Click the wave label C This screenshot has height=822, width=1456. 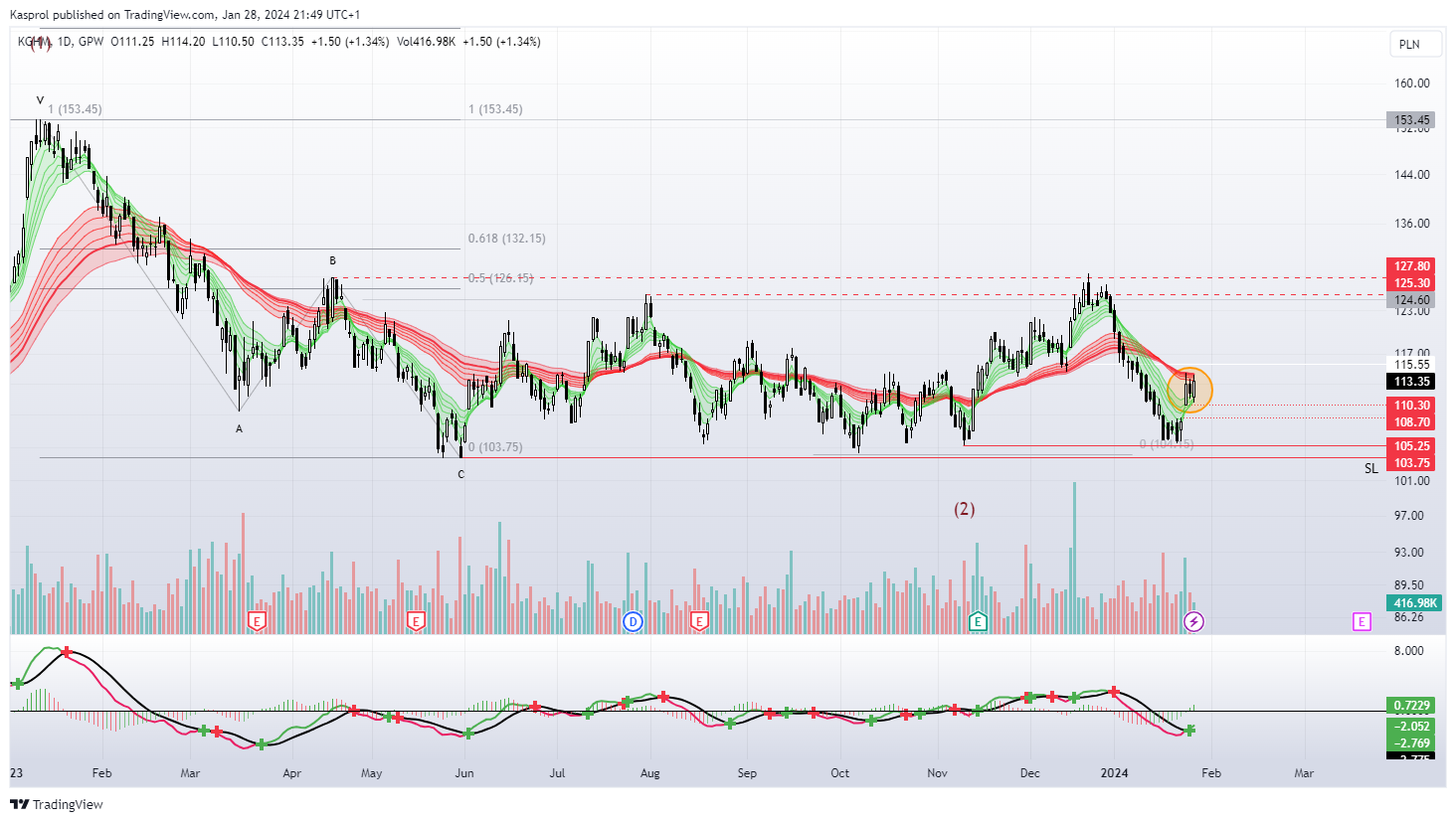(460, 474)
